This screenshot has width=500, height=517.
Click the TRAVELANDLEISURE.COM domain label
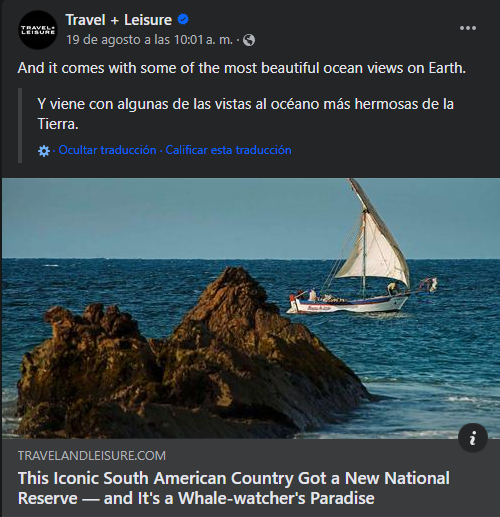(x=92, y=456)
